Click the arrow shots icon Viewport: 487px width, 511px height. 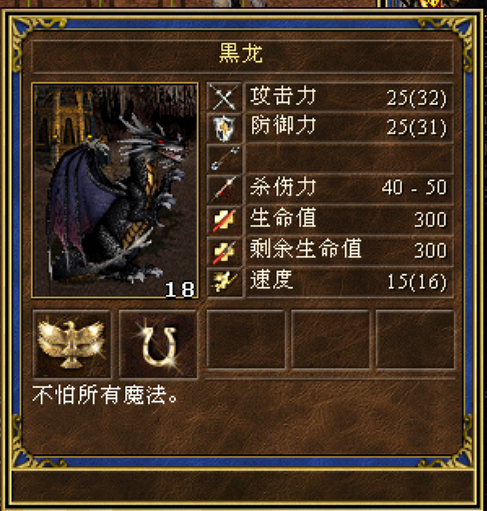(x=224, y=159)
